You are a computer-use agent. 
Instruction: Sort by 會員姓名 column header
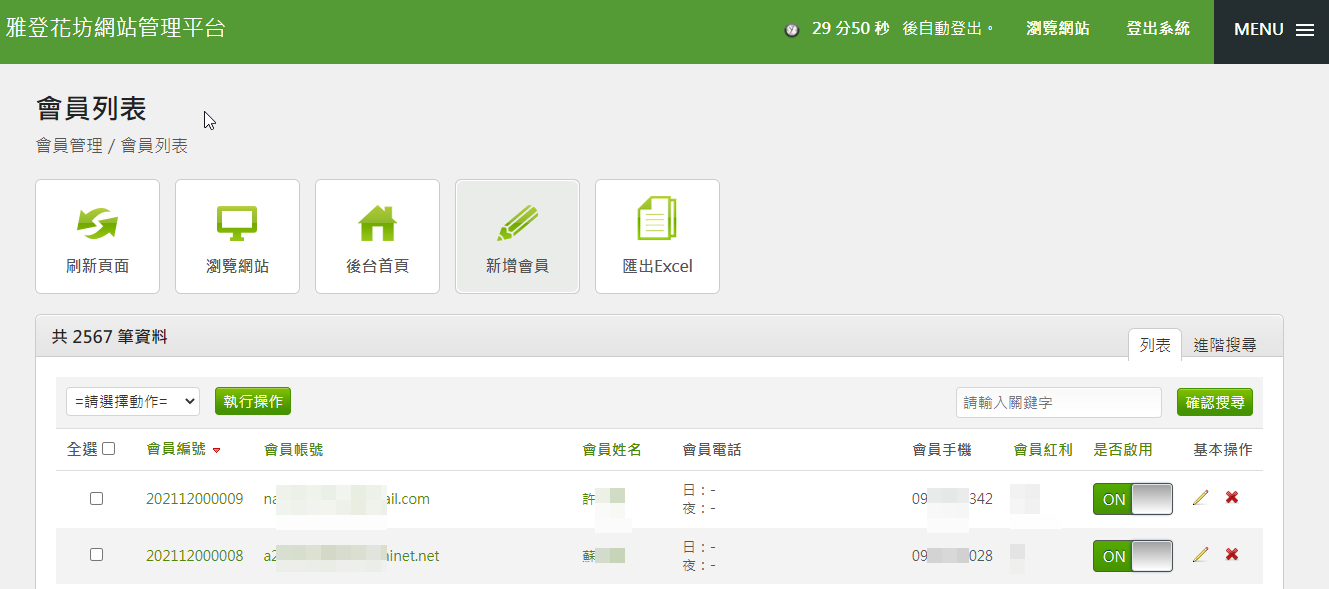(612, 450)
